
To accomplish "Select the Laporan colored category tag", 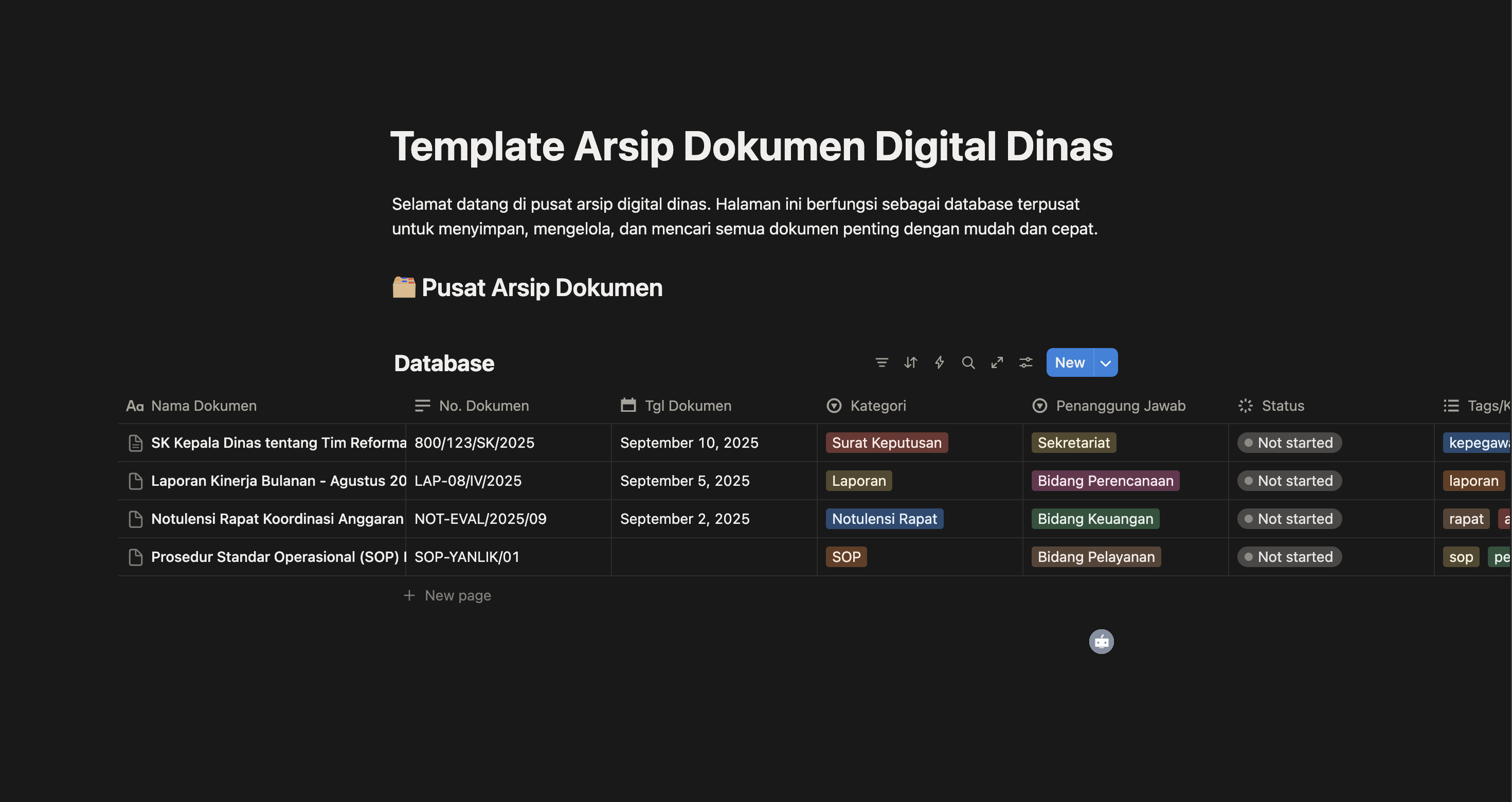I will point(858,481).
